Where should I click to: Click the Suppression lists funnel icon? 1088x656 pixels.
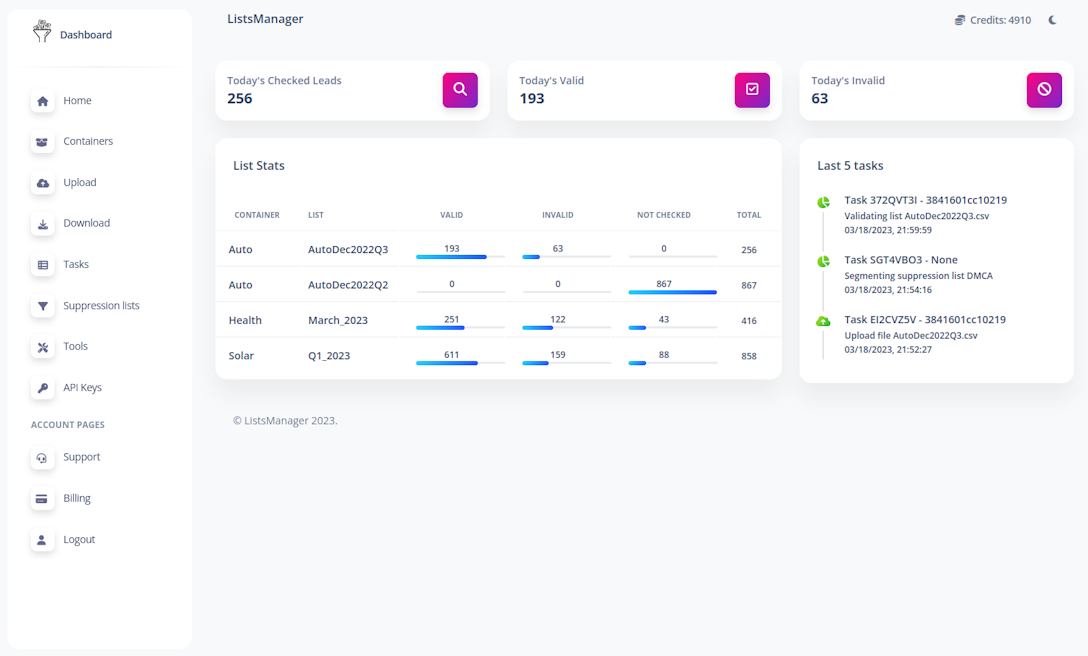click(42, 306)
